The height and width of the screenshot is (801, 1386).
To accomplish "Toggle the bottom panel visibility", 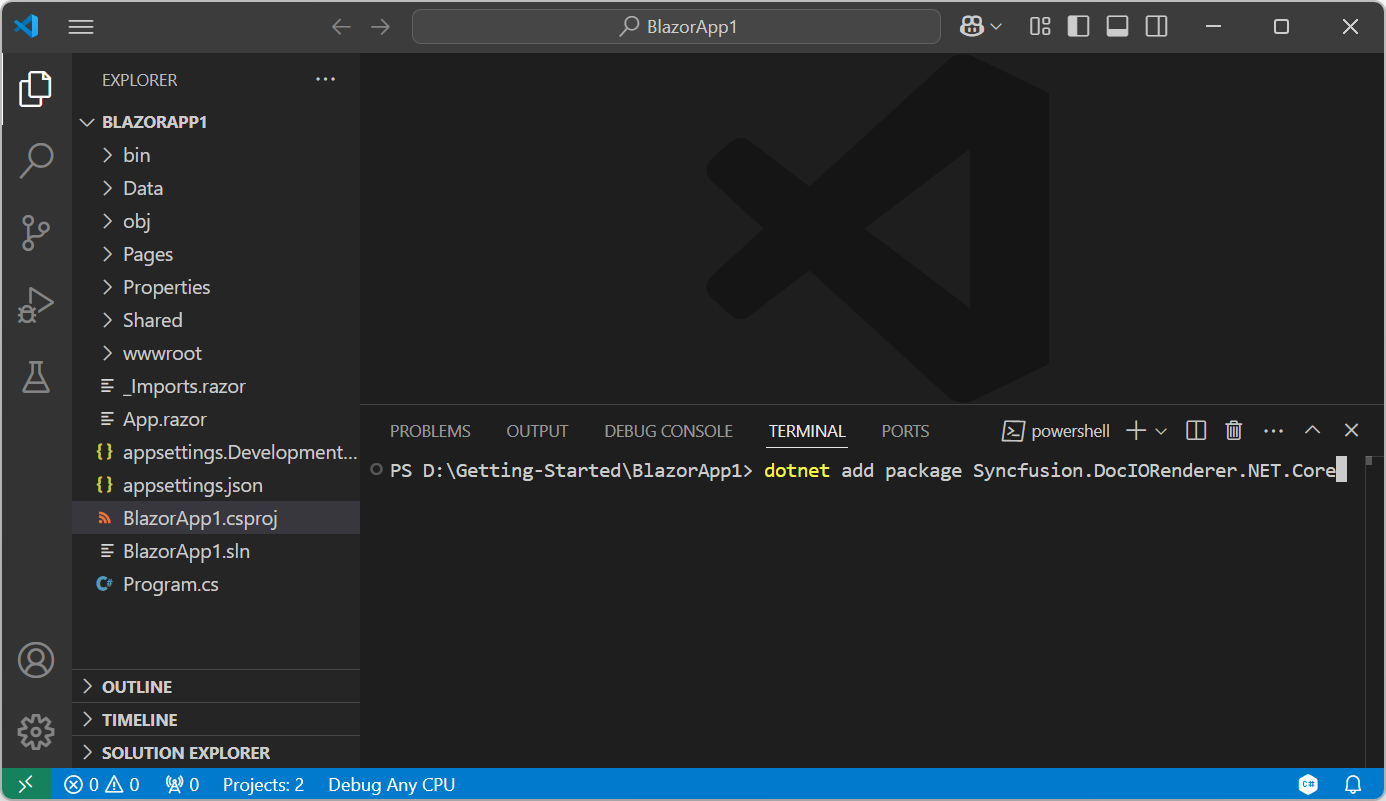I will coord(1118,27).
